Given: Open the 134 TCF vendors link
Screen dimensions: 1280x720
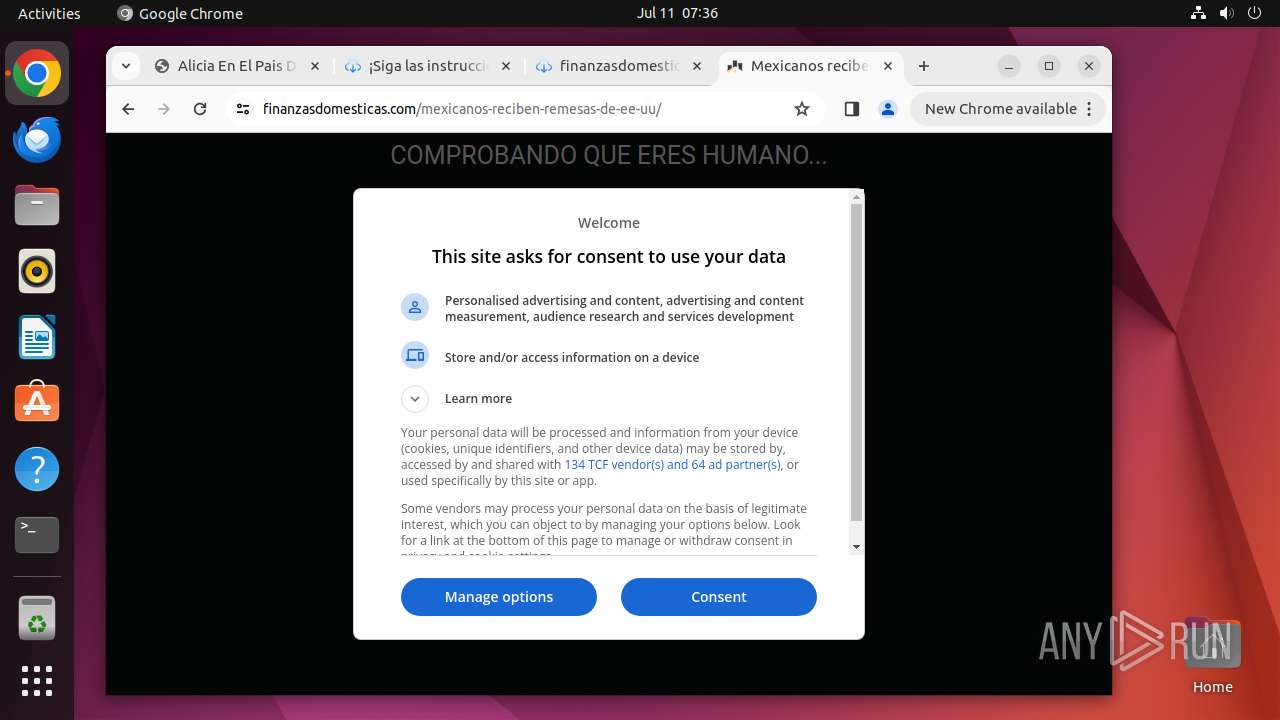Looking at the screenshot, I should (x=672, y=465).
